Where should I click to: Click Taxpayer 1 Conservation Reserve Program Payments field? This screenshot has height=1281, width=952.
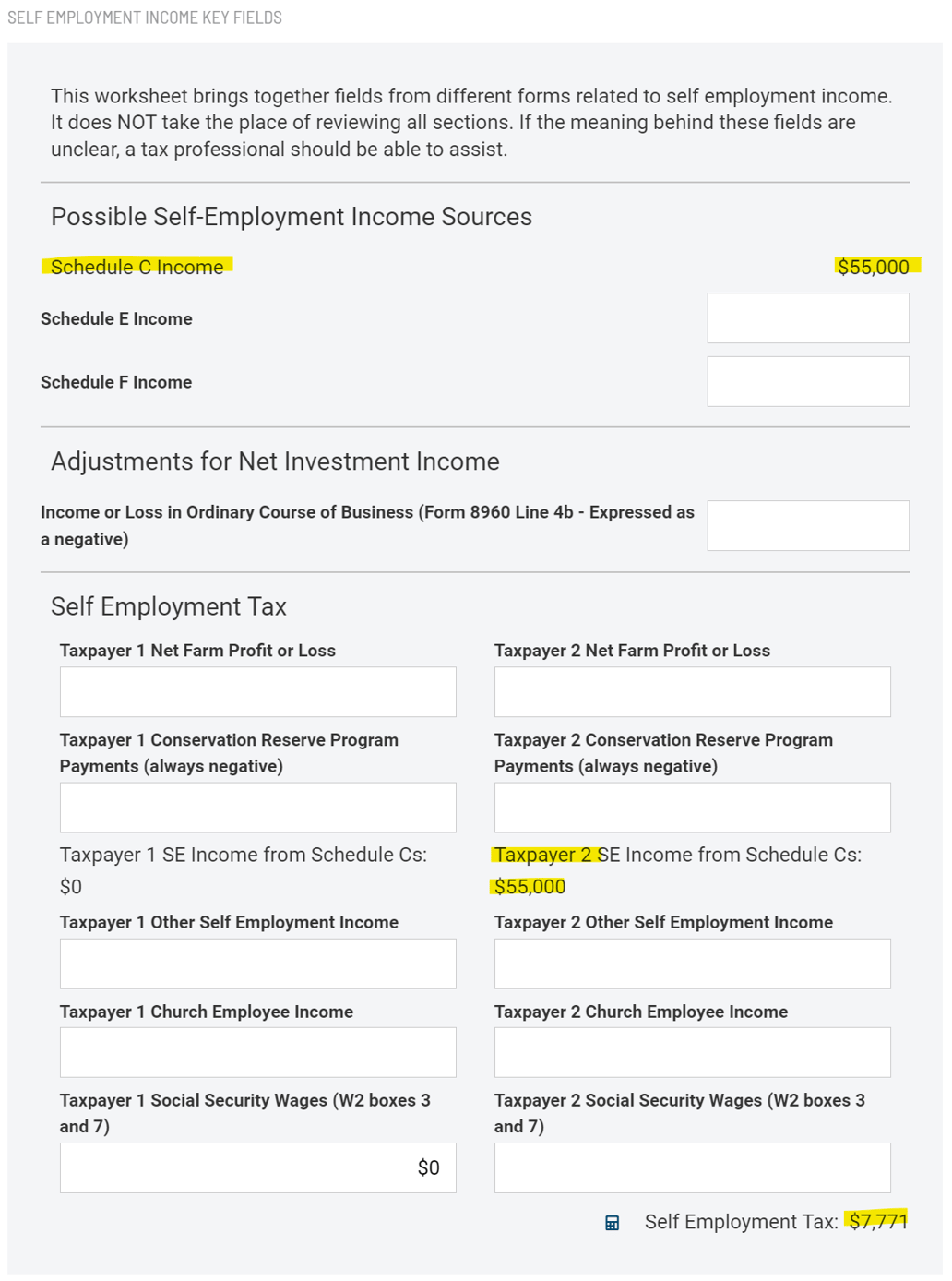pyautogui.click(x=257, y=807)
